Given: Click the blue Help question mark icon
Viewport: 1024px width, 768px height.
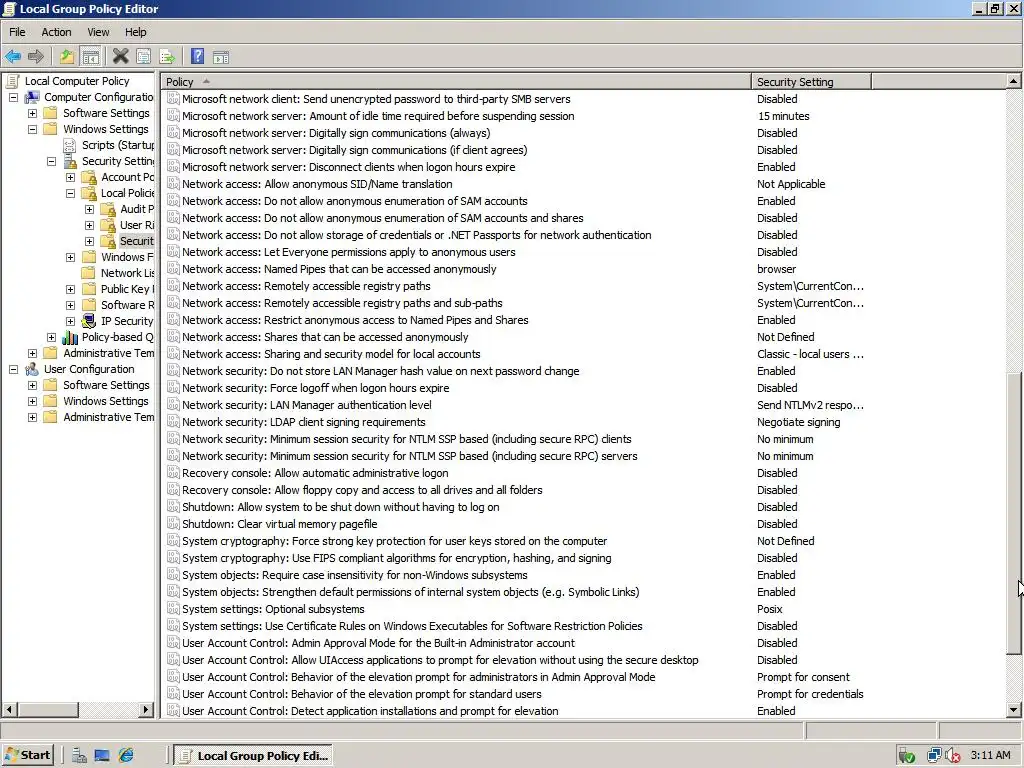Looking at the screenshot, I should click(x=197, y=57).
